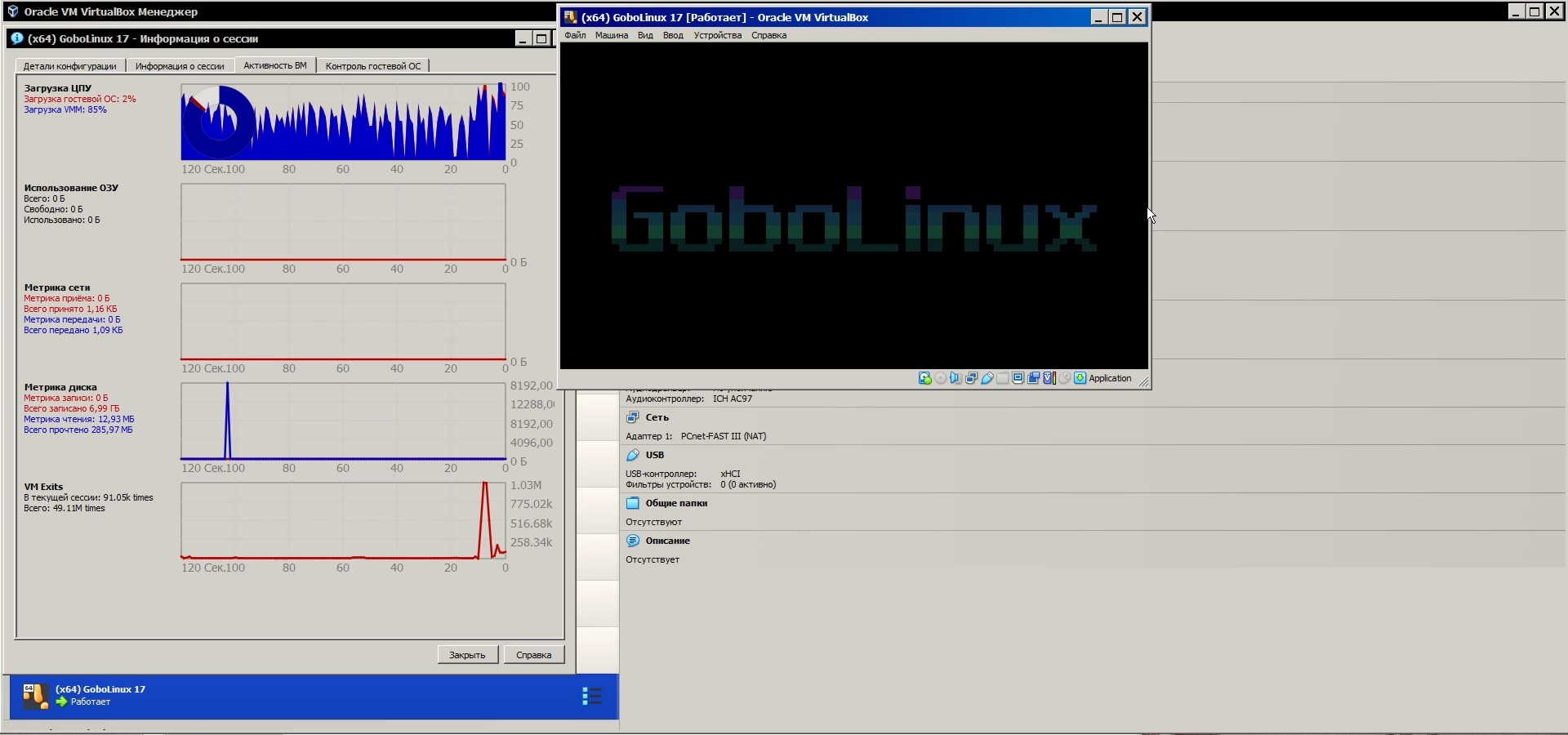Viewport: 1568px width, 735px height.
Task: Click the 'Всего: 49.11M times' text
Action: 65,508
